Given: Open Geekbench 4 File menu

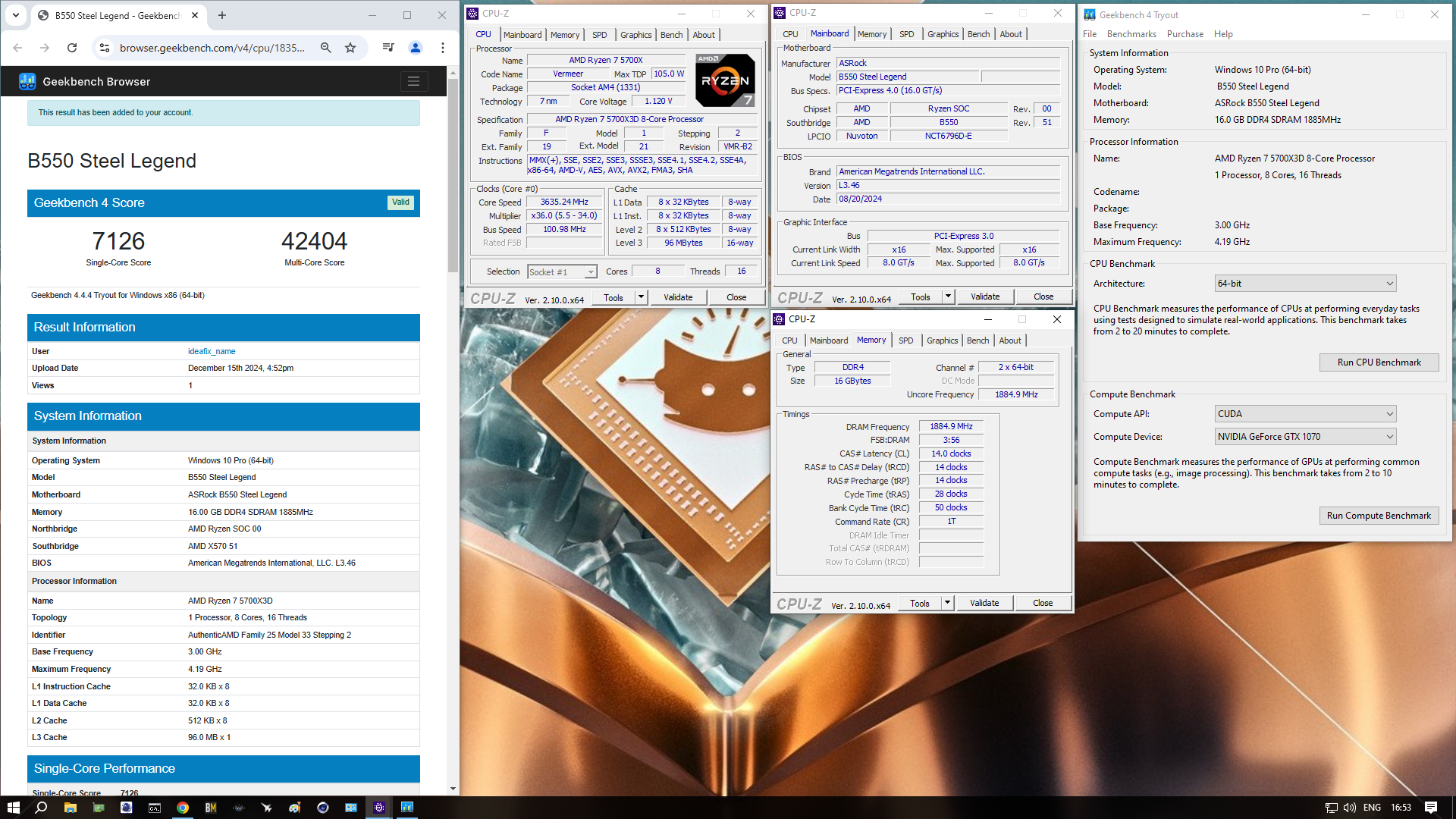Looking at the screenshot, I should [1090, 34].
